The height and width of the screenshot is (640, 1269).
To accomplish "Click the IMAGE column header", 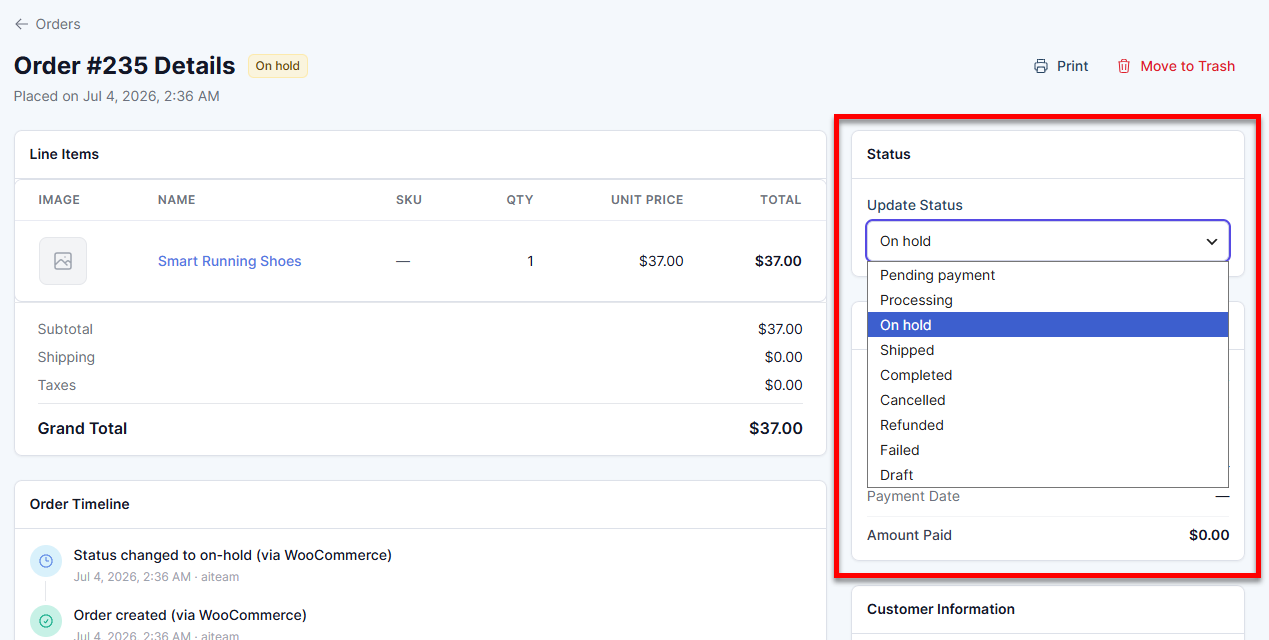I will click(59, 200).
